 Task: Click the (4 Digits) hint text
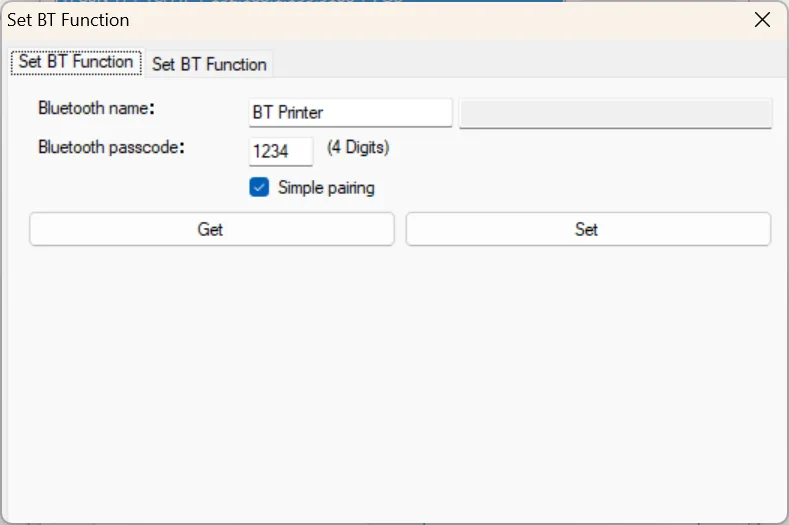[358, 148]
